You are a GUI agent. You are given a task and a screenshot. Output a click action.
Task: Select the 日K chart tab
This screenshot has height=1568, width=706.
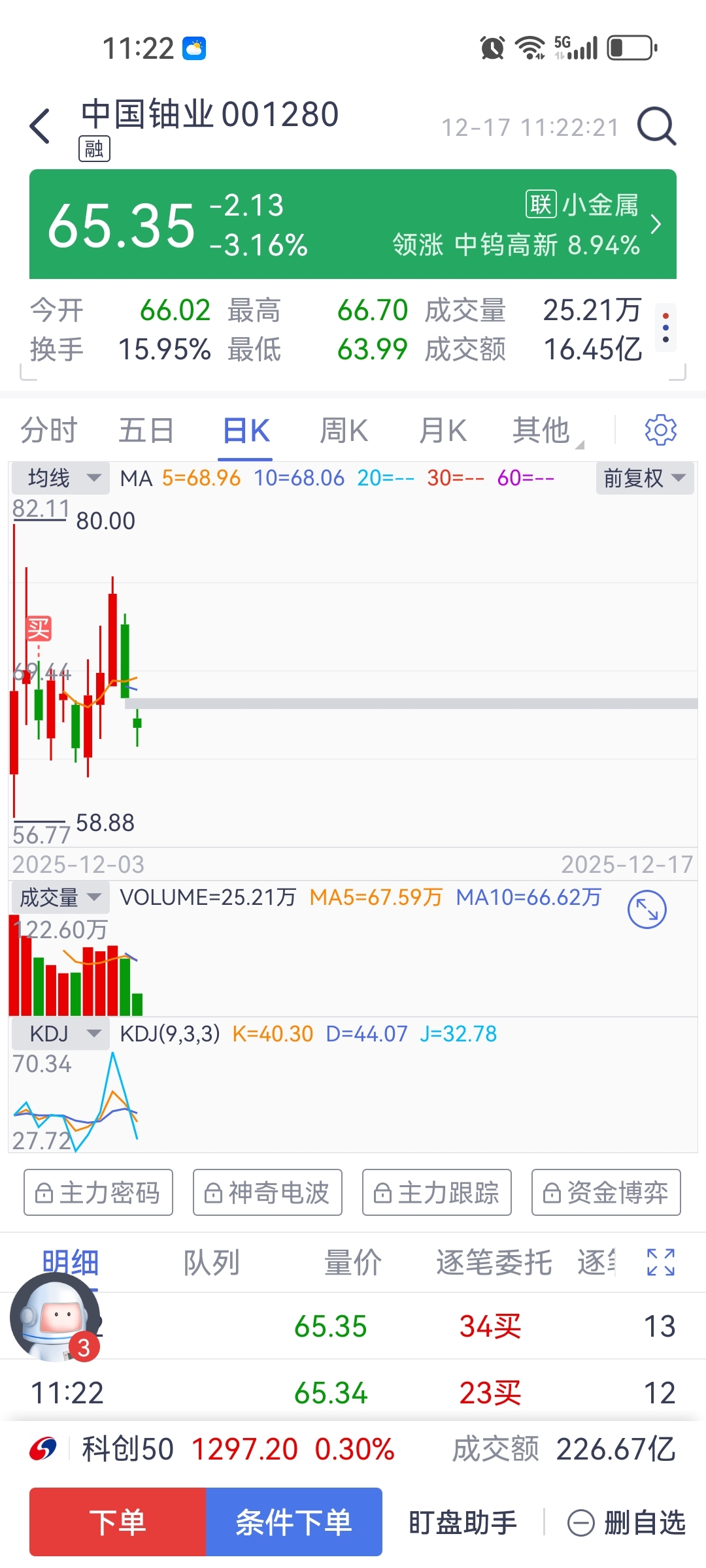click(246, 431)
